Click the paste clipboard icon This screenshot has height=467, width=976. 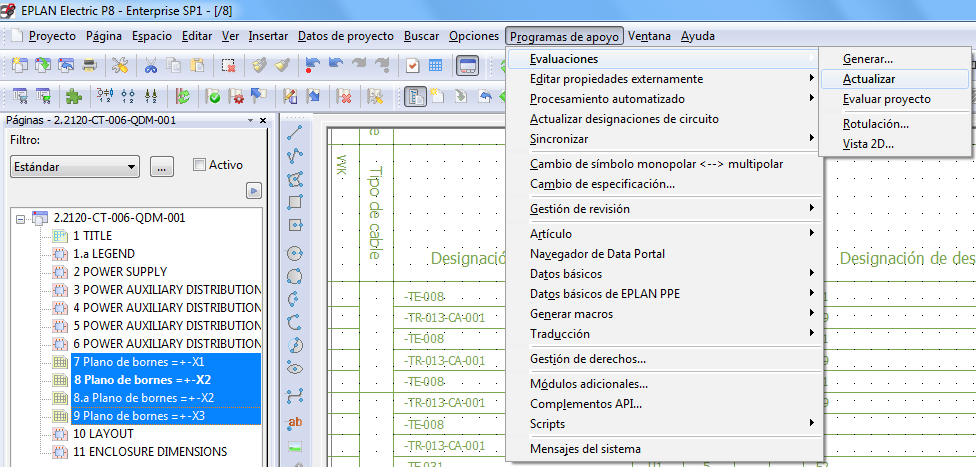(197, 65)
